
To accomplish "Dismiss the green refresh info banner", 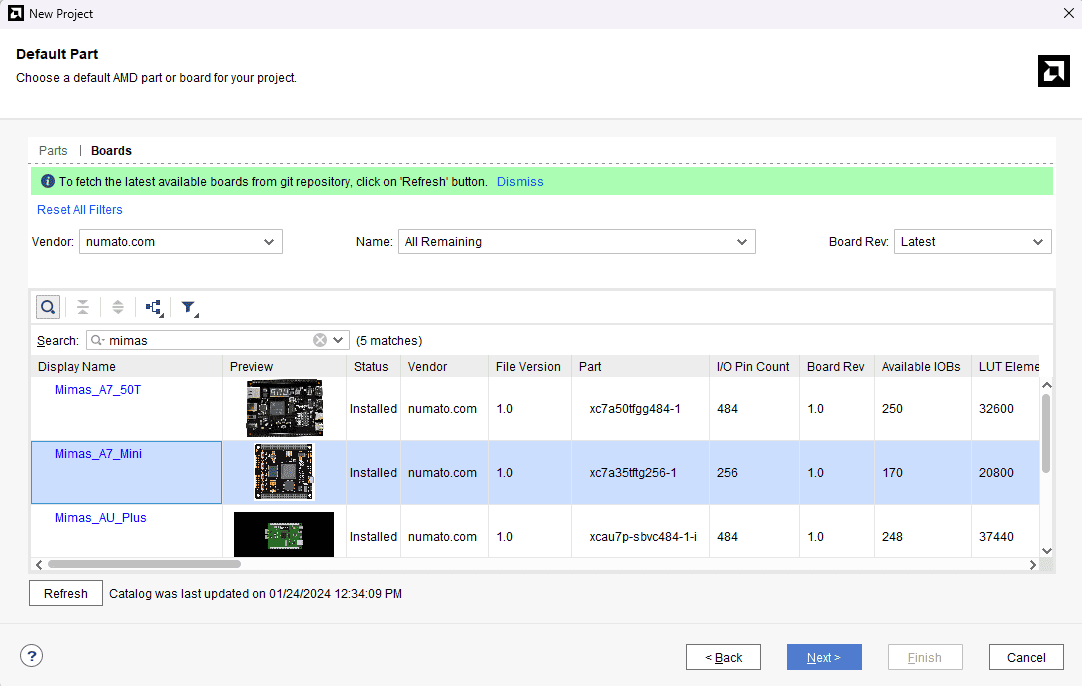I will coord(520,182).
